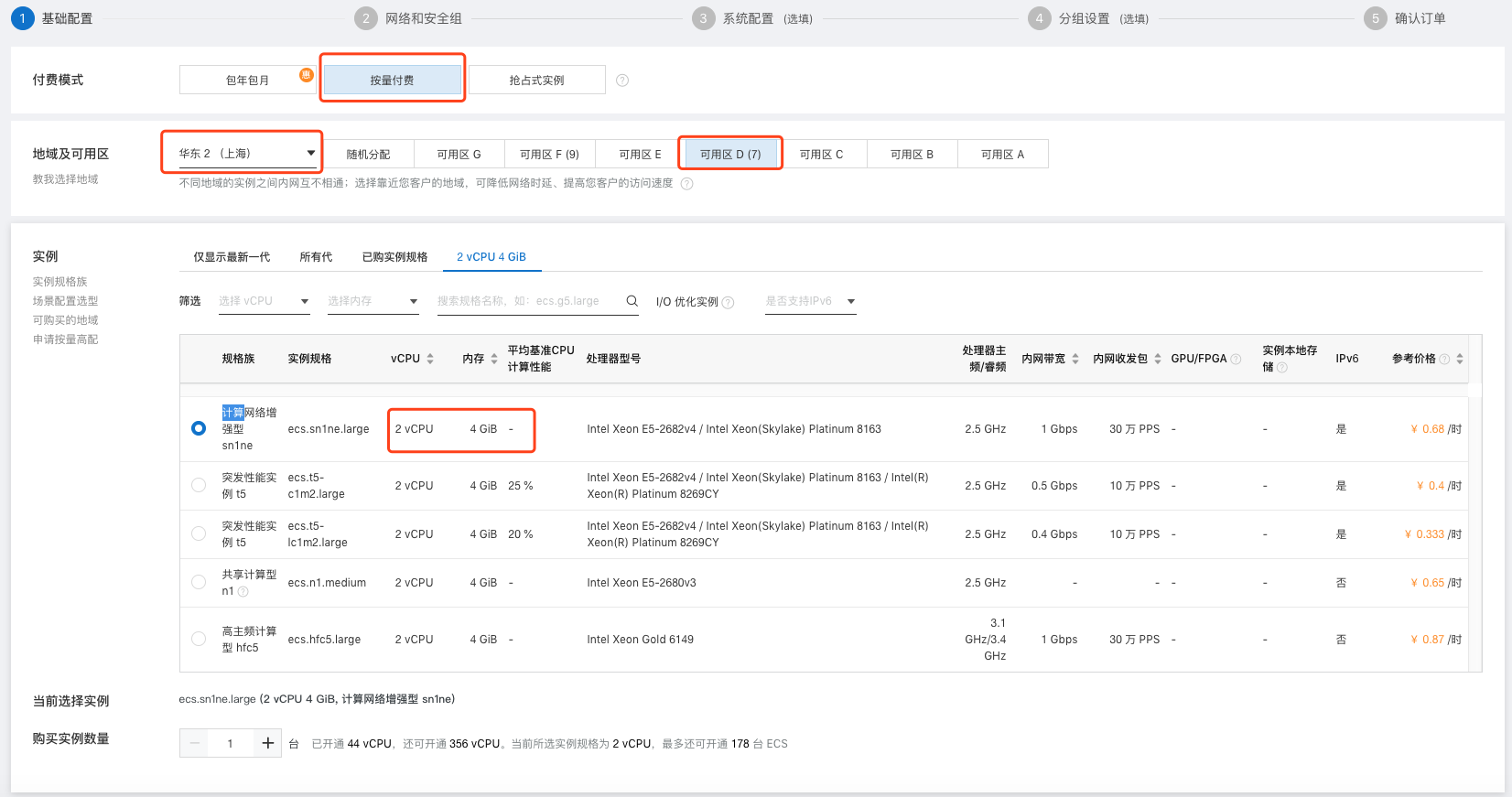The width and height of the screenshot is (1512, 797).
Task: Sort table by vCPU column arrows
Action: tap(430, 359)
